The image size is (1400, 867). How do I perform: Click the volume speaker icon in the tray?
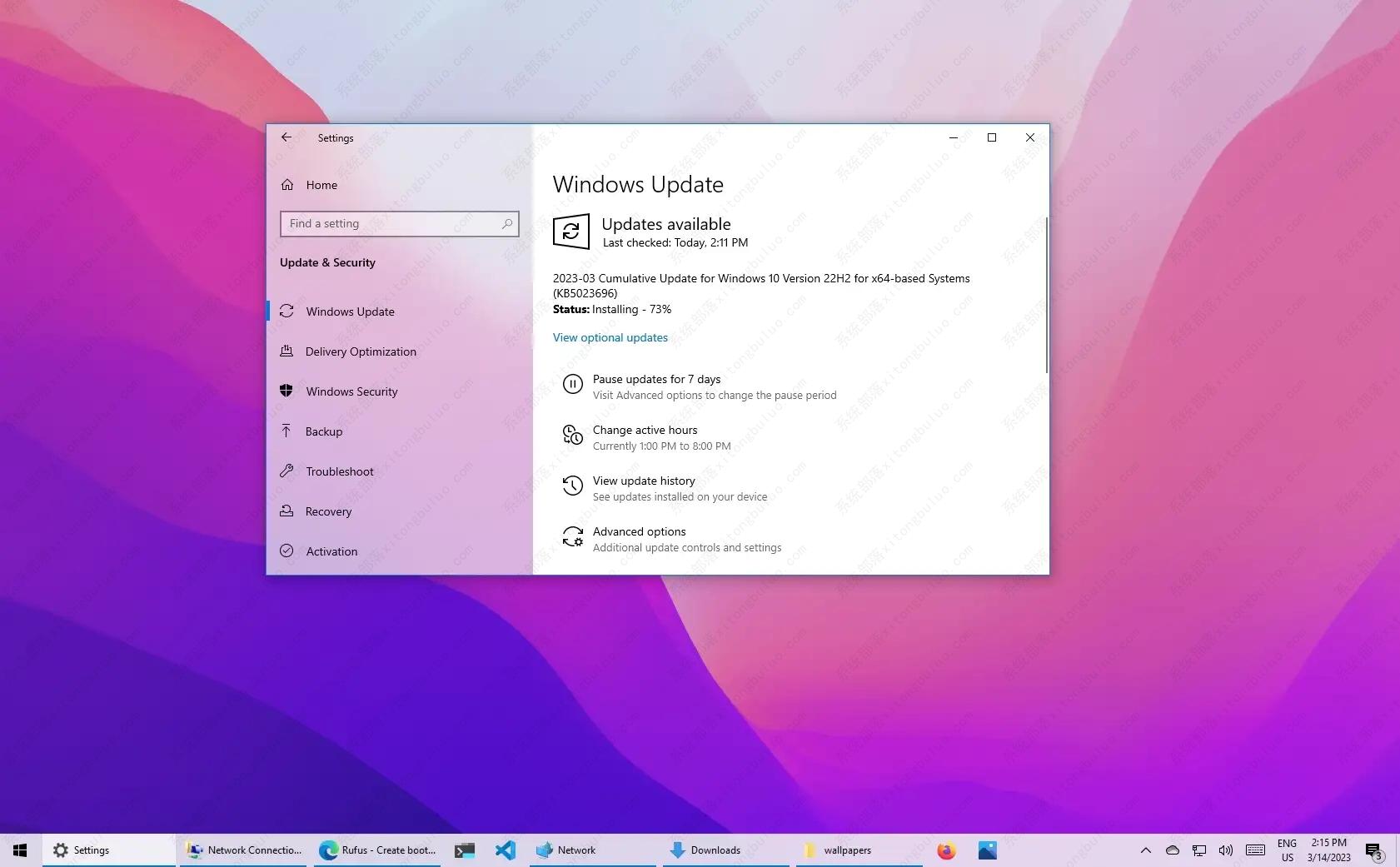pyautogui.click(x=1225, y=850)
